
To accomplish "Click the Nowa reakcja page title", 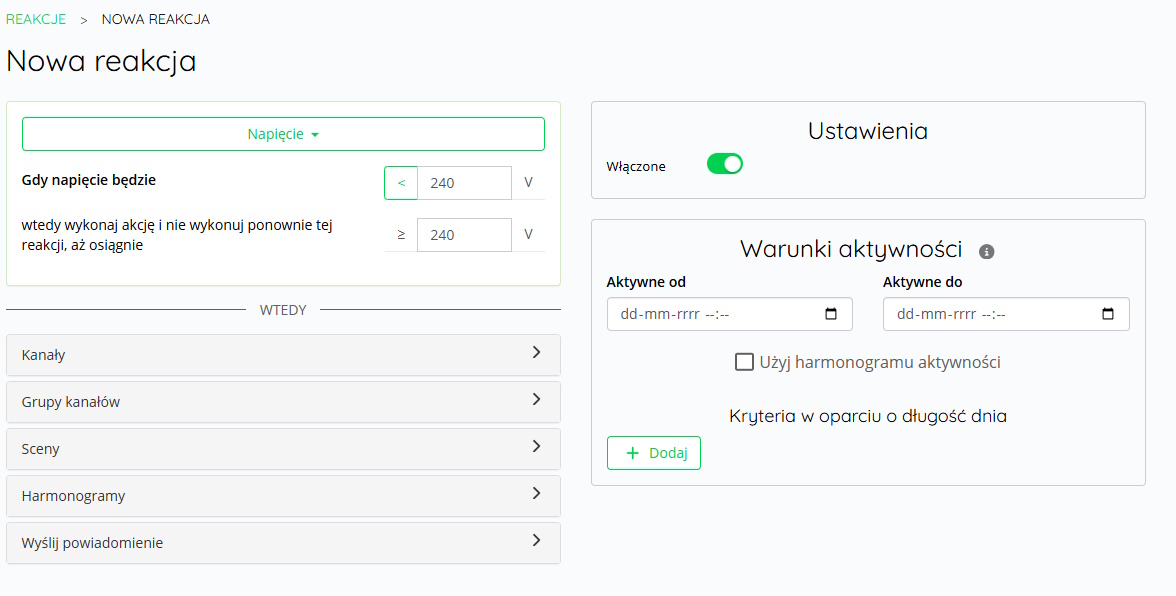I will tap(100, 61).
